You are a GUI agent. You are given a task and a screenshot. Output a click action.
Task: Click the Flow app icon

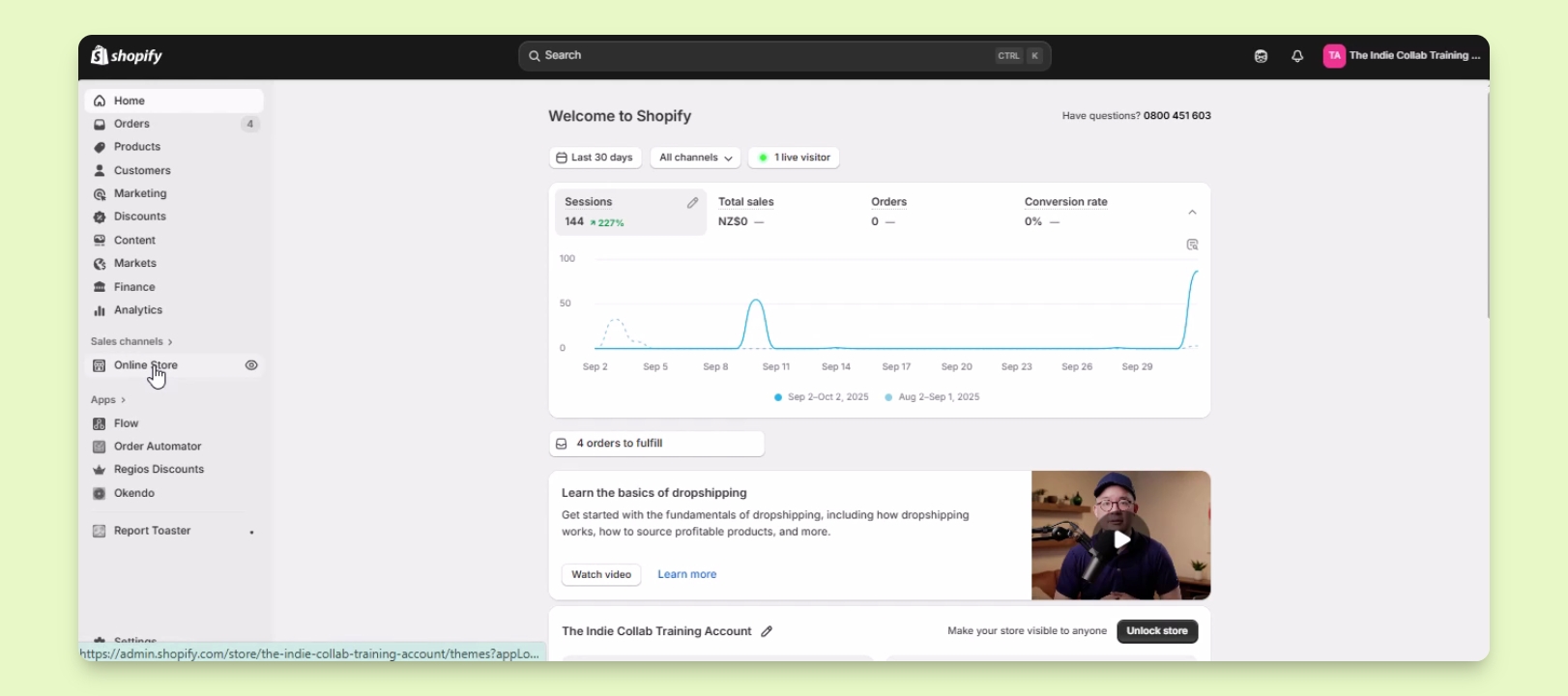[x=99, y=423]
